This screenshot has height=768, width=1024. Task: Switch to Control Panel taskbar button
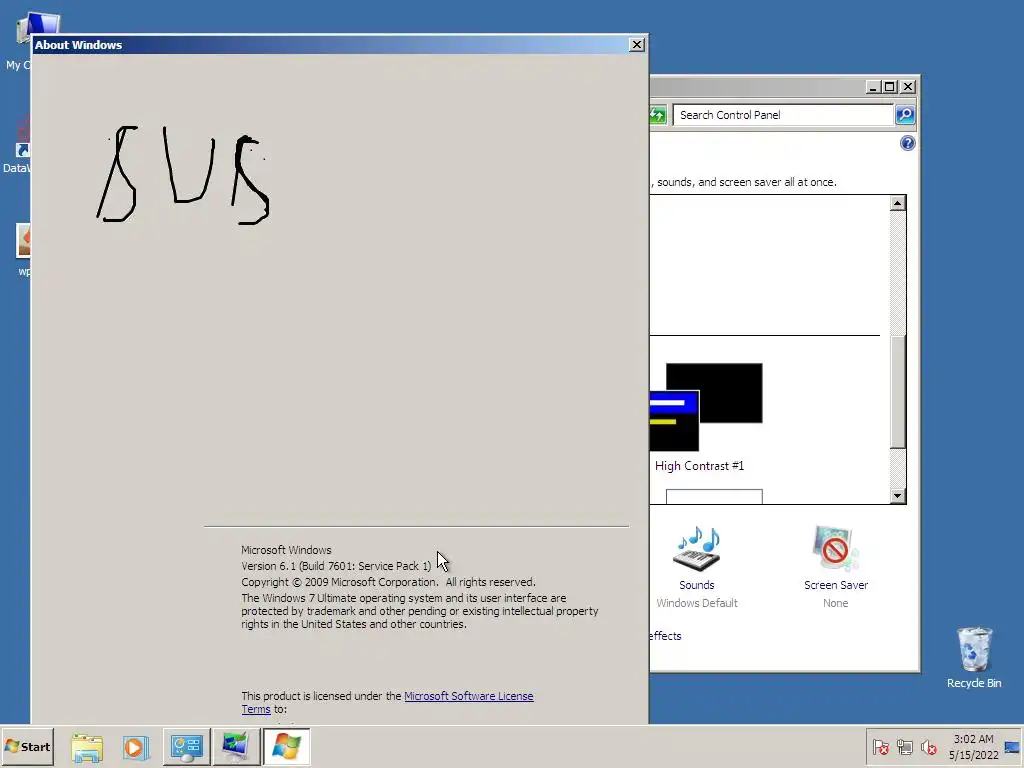tap(187, 746)
